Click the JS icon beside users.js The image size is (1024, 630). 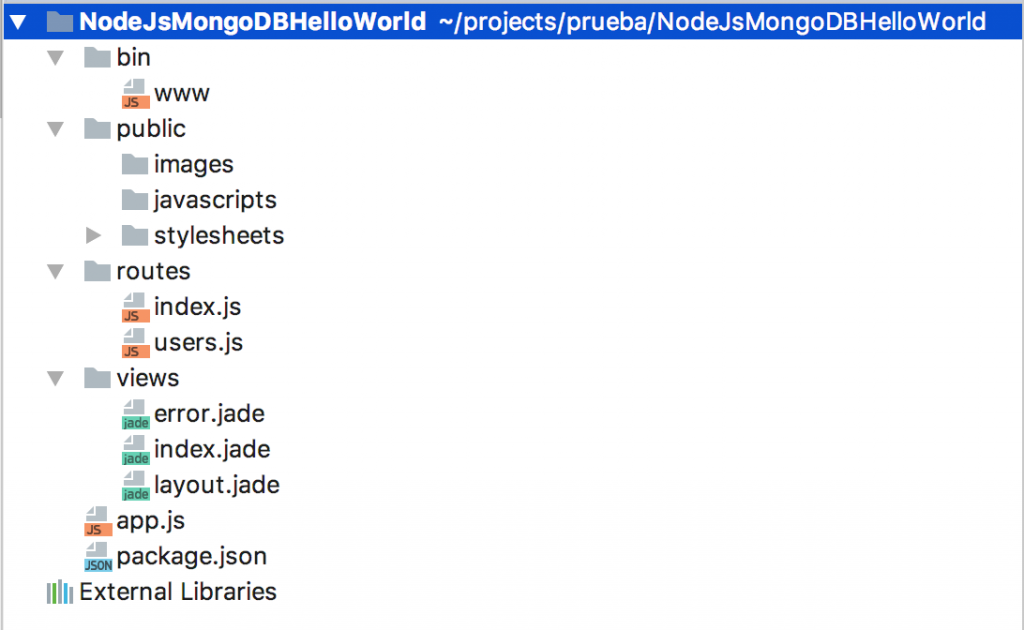(135, 343)
